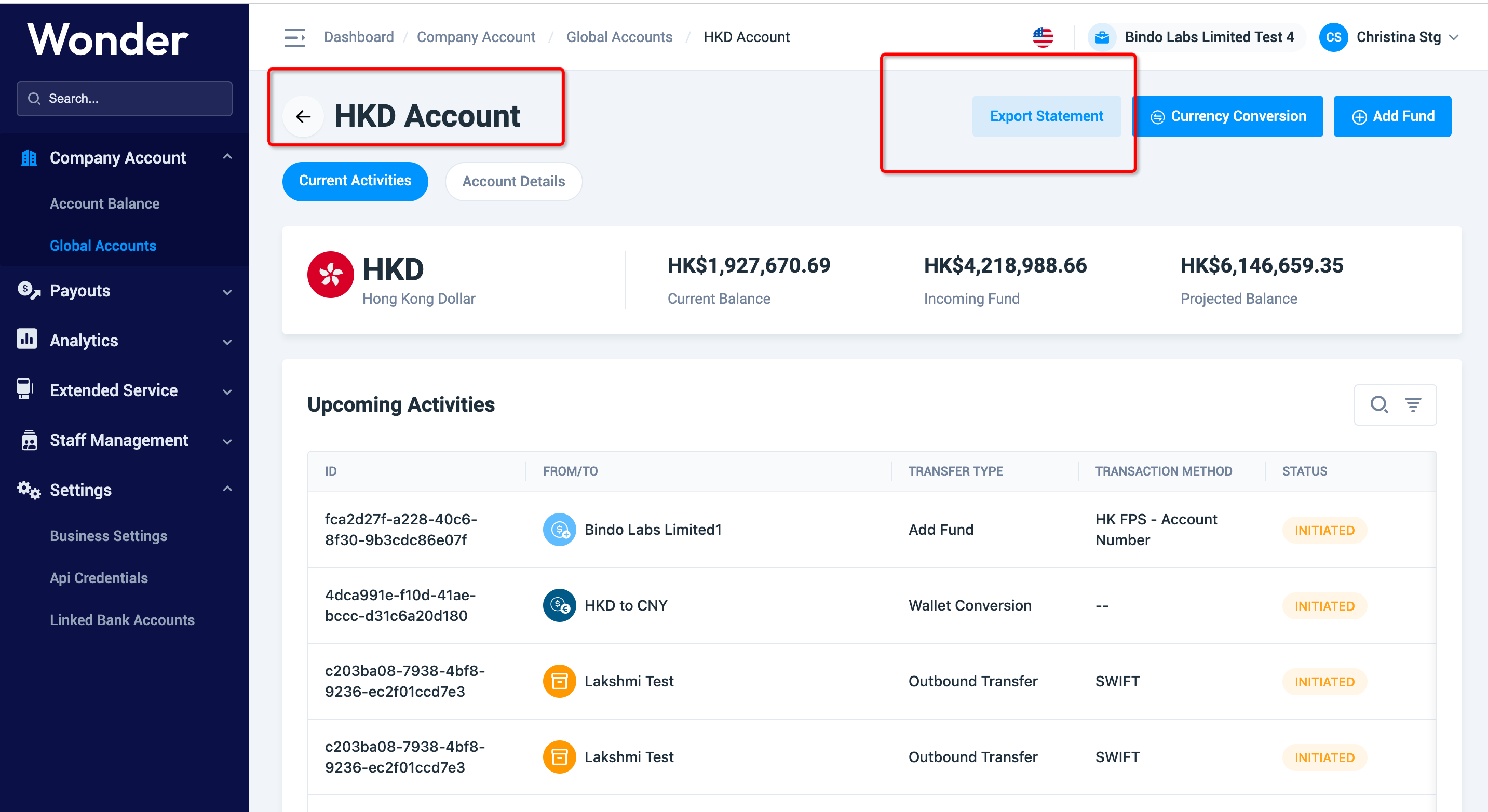Click the Bindo Labs Limited1 name

(653, 530)
